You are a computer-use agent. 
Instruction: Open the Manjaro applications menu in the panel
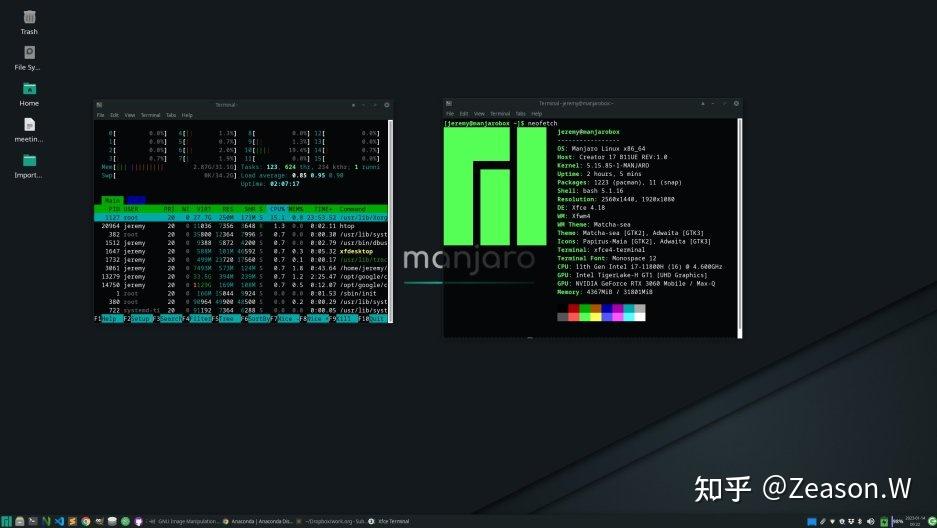[6, 521]
